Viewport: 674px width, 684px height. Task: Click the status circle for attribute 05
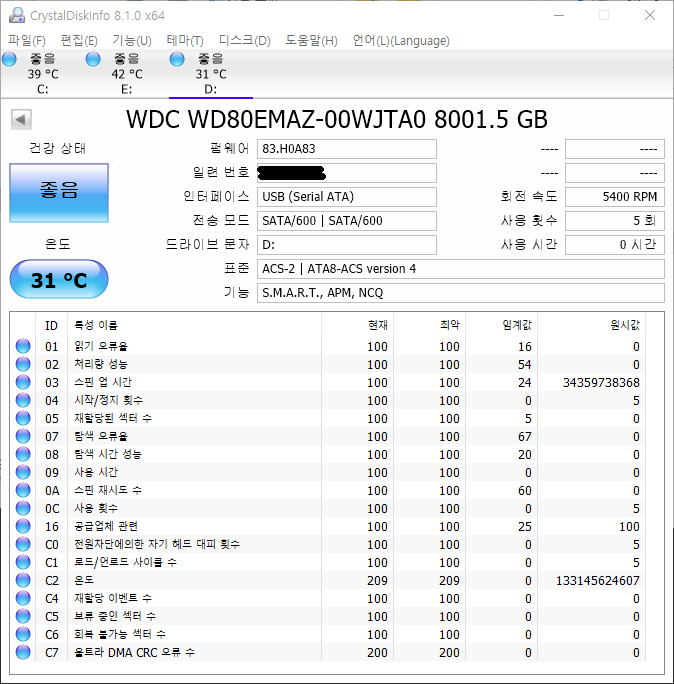coord(23,418)
